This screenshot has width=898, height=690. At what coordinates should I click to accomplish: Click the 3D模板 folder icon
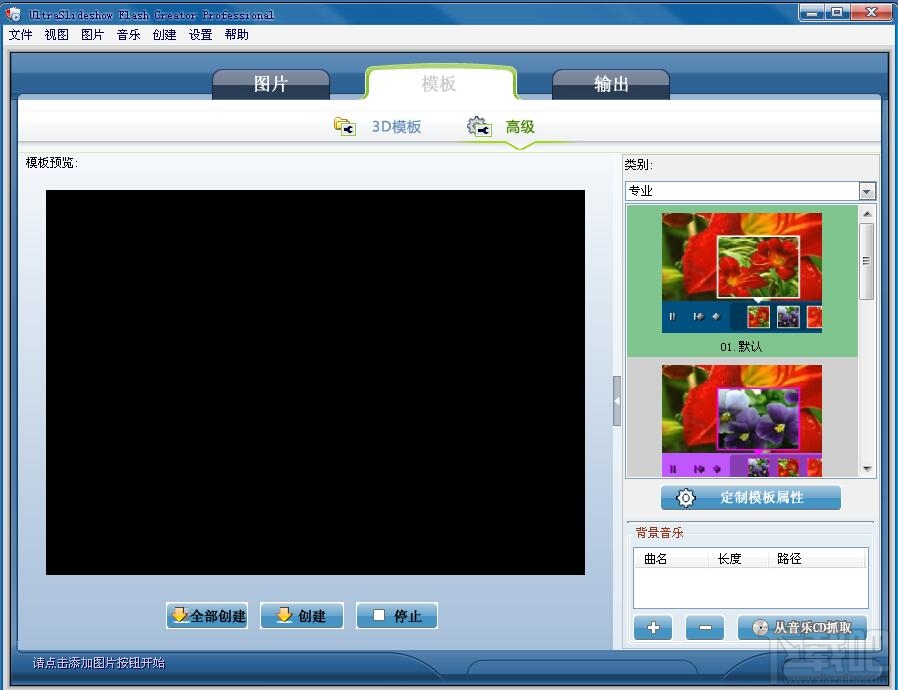coord(344,126)
